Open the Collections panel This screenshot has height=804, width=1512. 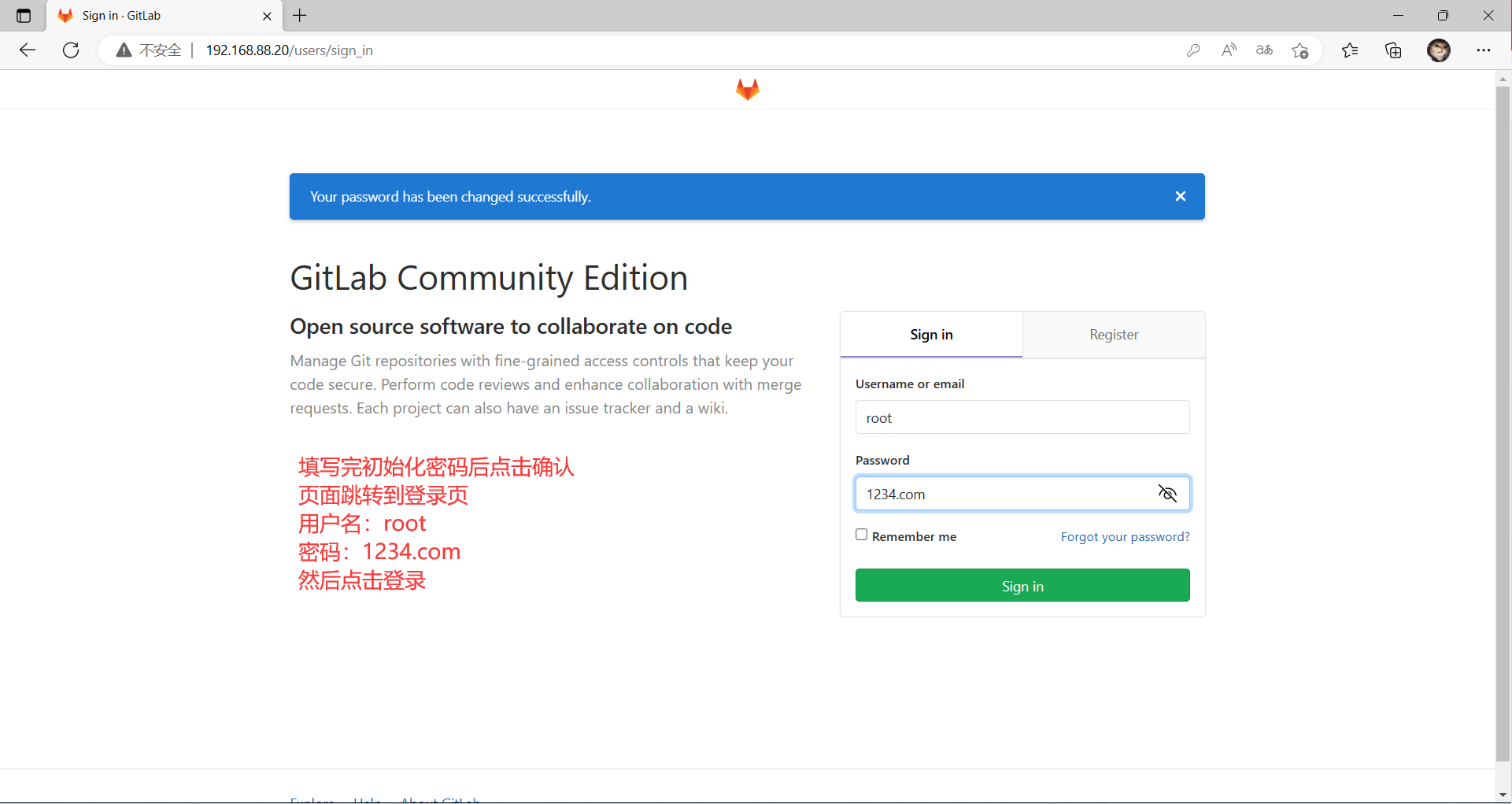[1392, 50]
